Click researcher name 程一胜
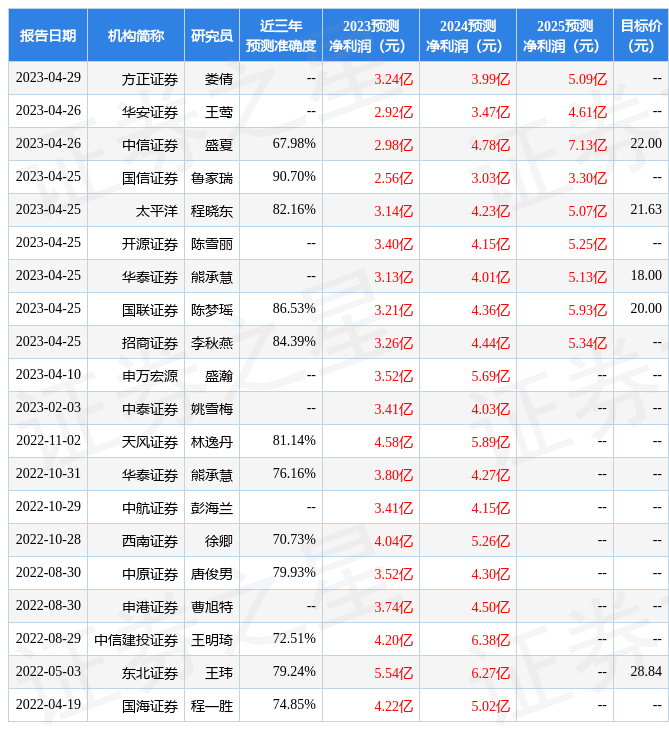This screenshot has height=730, width=669. [212, 706]
